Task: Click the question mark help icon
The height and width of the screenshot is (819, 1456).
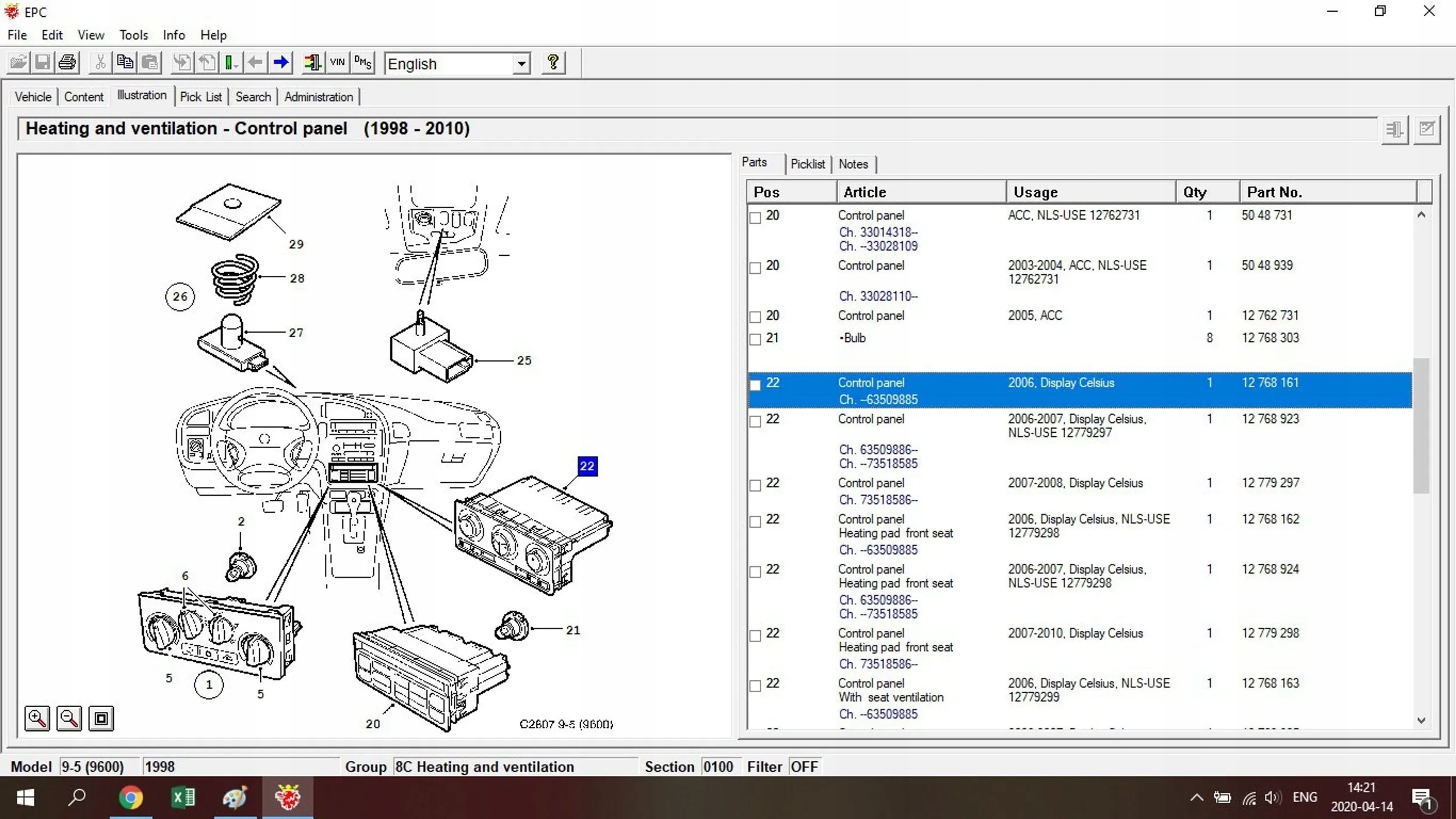Action: (553, 62)
